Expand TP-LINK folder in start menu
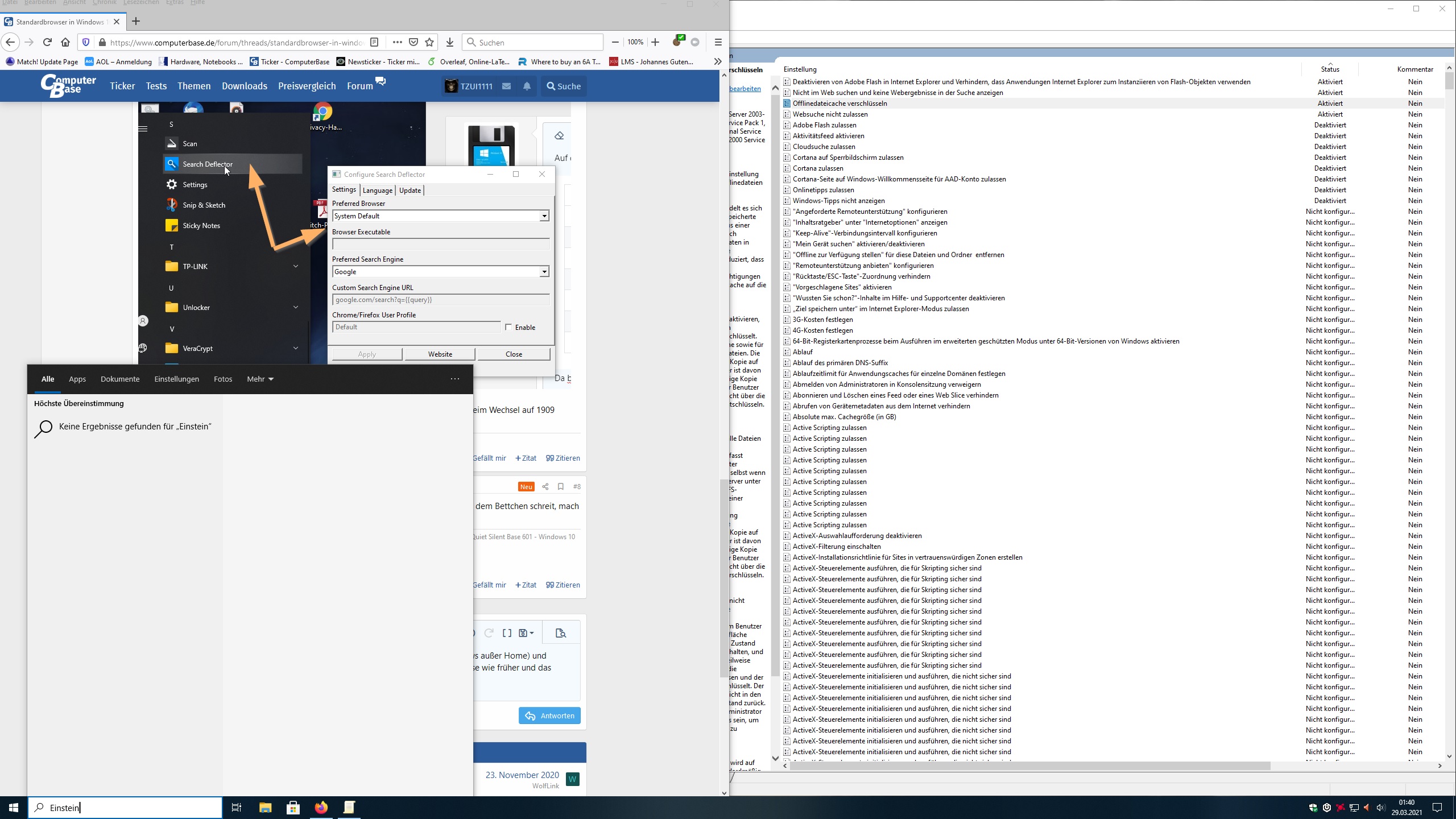 (296, 266)
